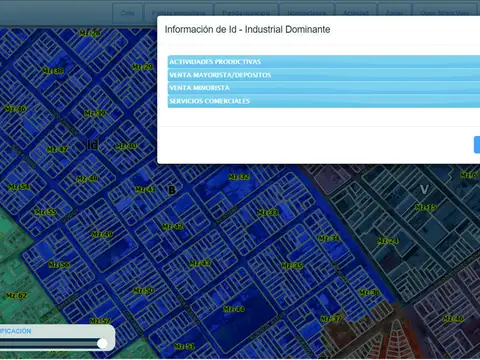Viewport: 480px width, 360px height.
Task: Click the zonification opacity slider handle
Action: [x=102, y=343]
